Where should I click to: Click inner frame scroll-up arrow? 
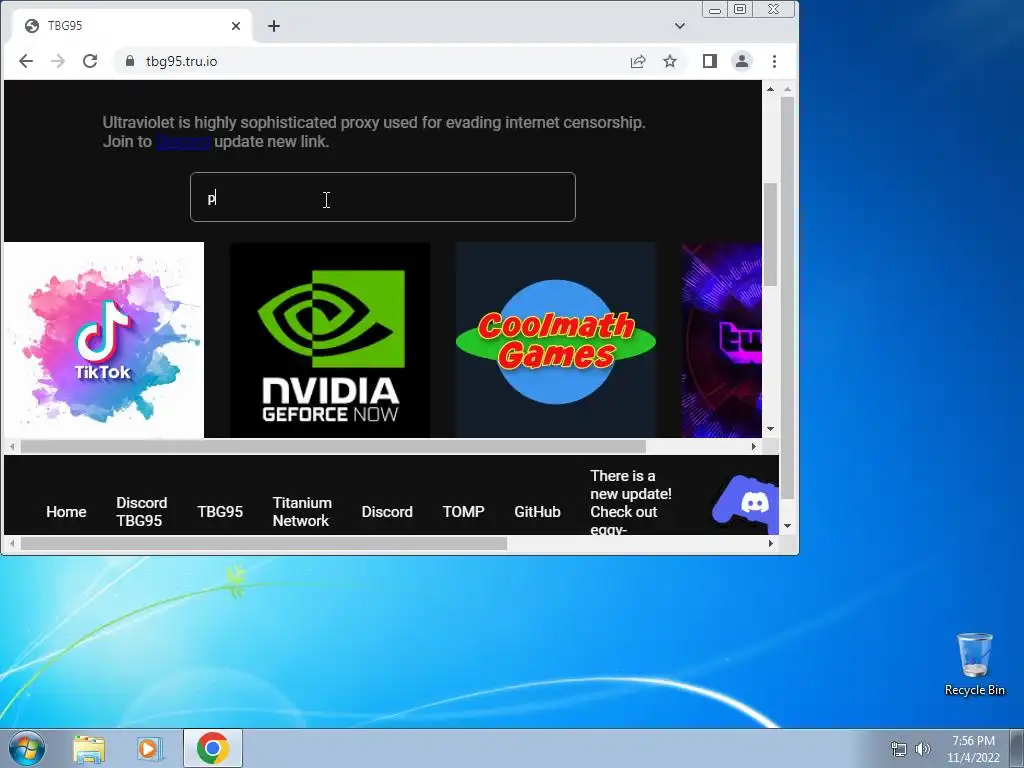click(x=771, y=89)
